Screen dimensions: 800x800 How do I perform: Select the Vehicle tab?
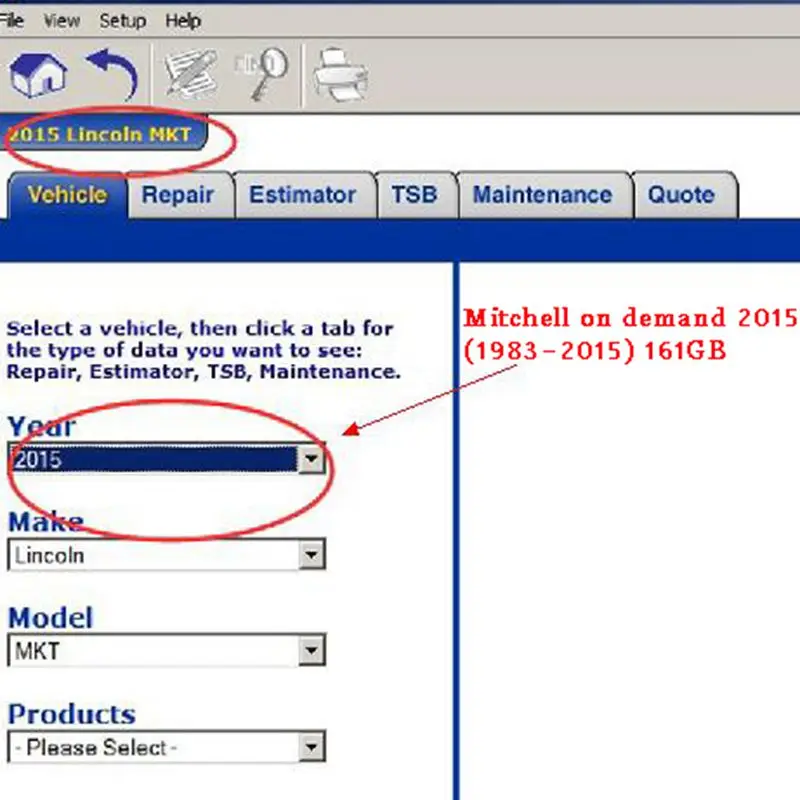(67, 195)
